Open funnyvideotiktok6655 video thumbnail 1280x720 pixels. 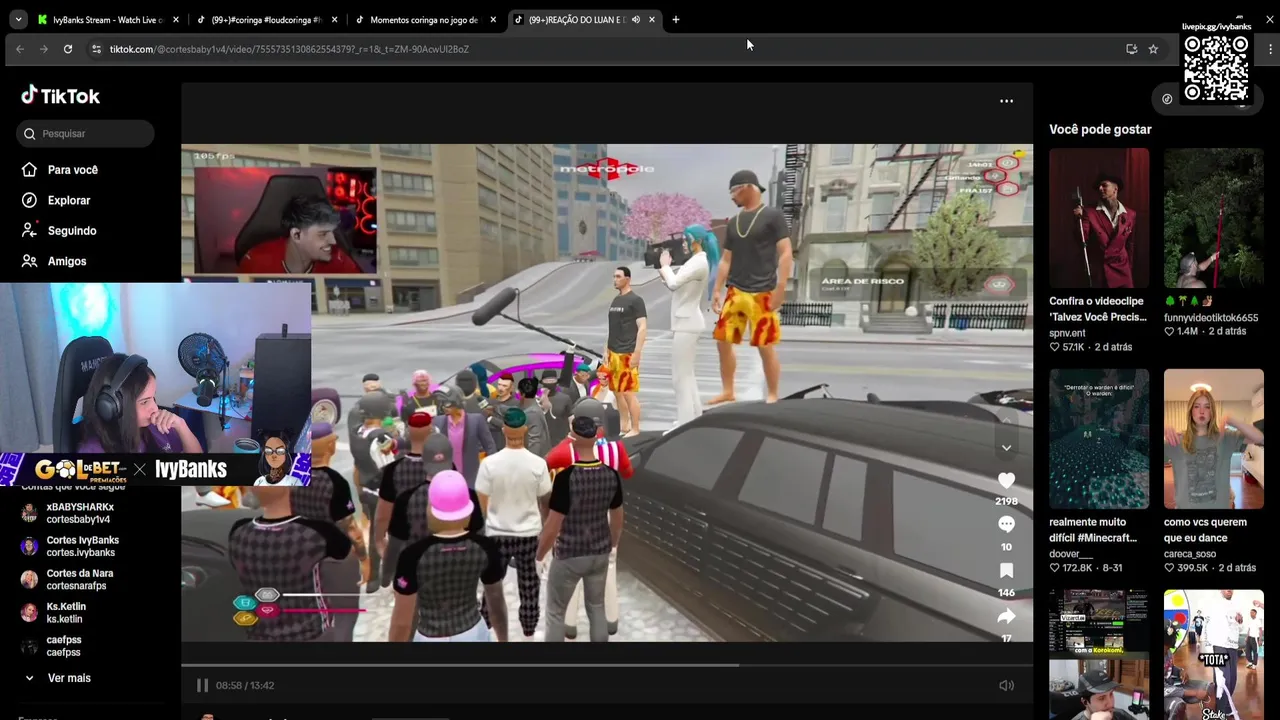pos(1214,218)
